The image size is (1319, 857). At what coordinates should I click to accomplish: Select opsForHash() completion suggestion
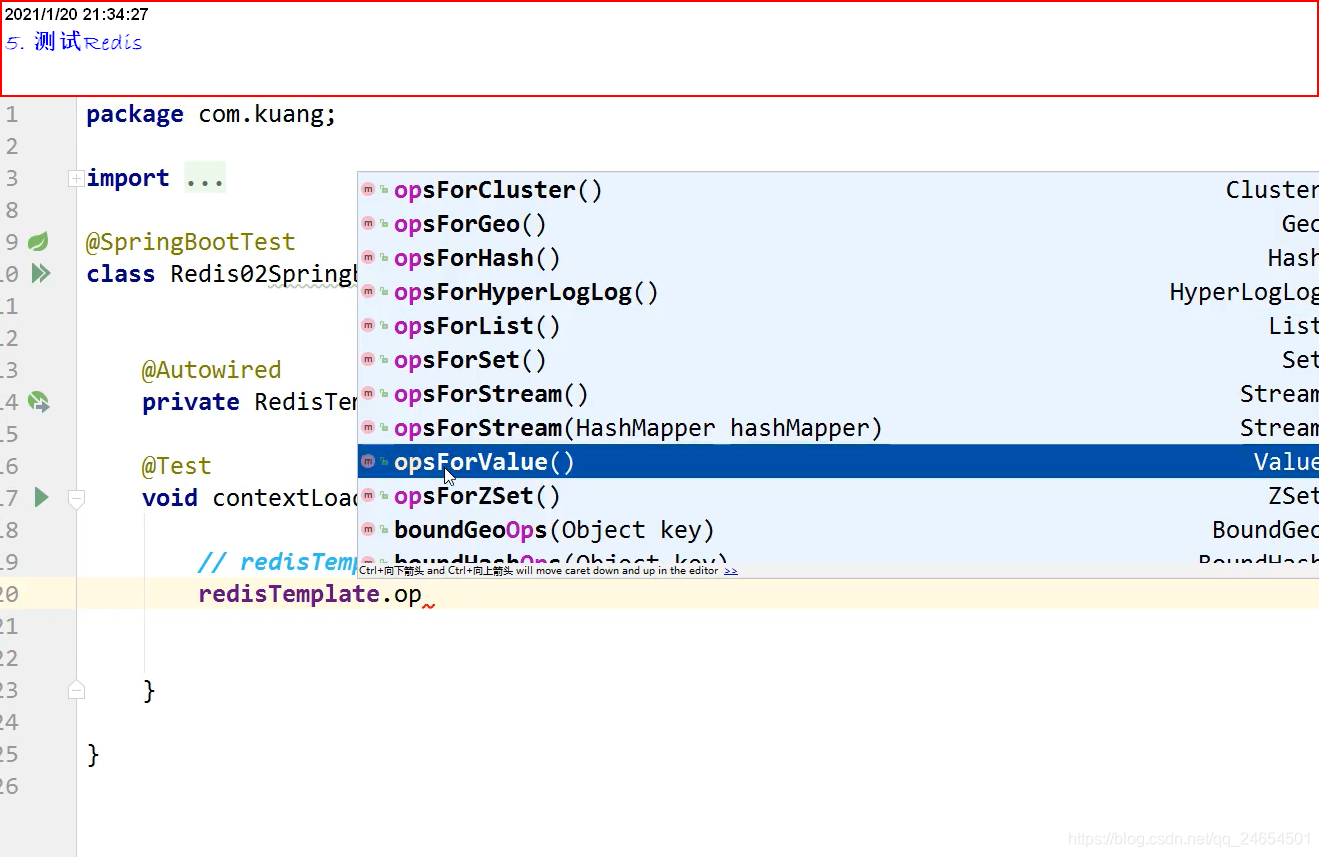pos(838,258)
